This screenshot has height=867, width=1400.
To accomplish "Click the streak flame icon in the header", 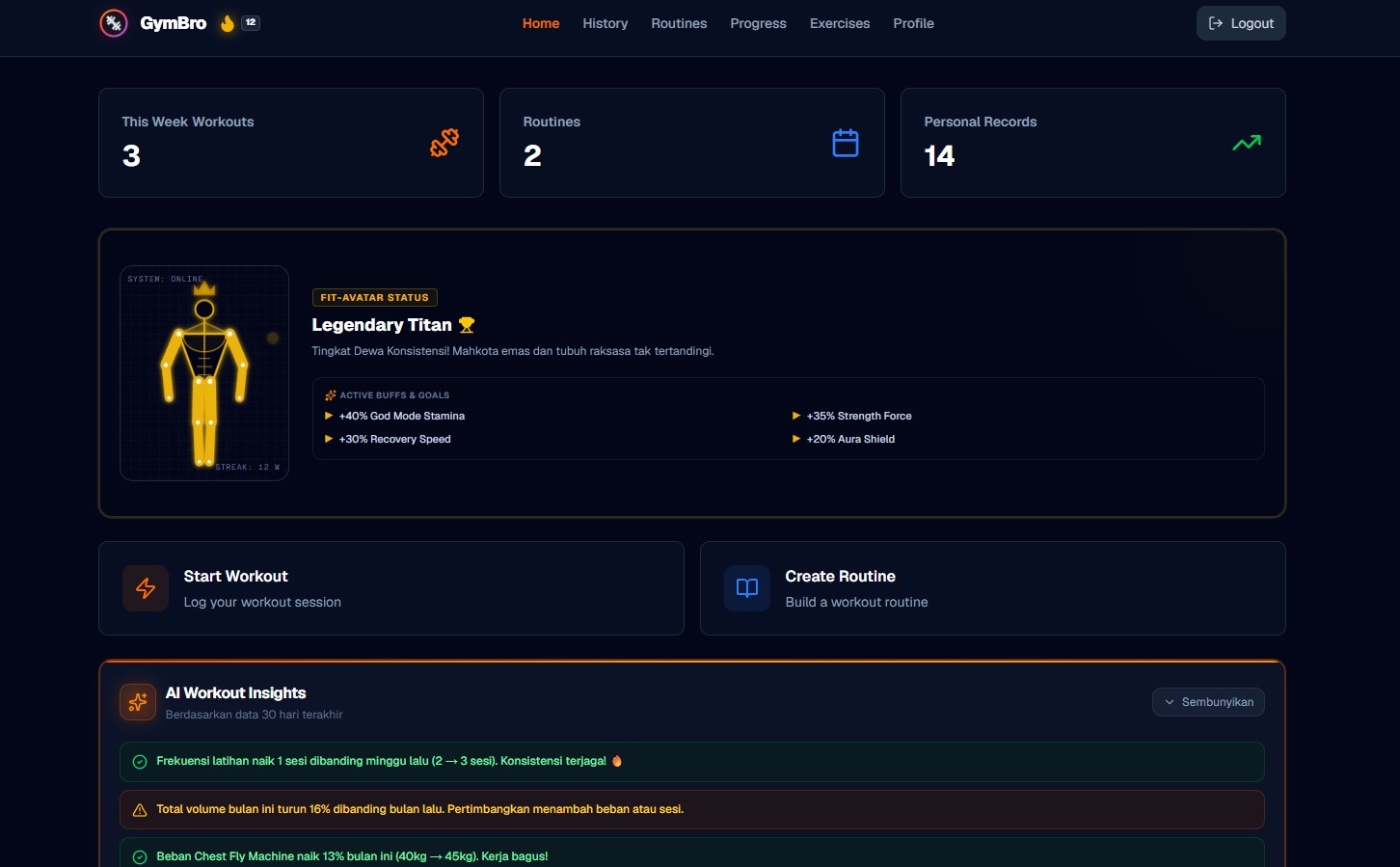I will pos(228,23).
